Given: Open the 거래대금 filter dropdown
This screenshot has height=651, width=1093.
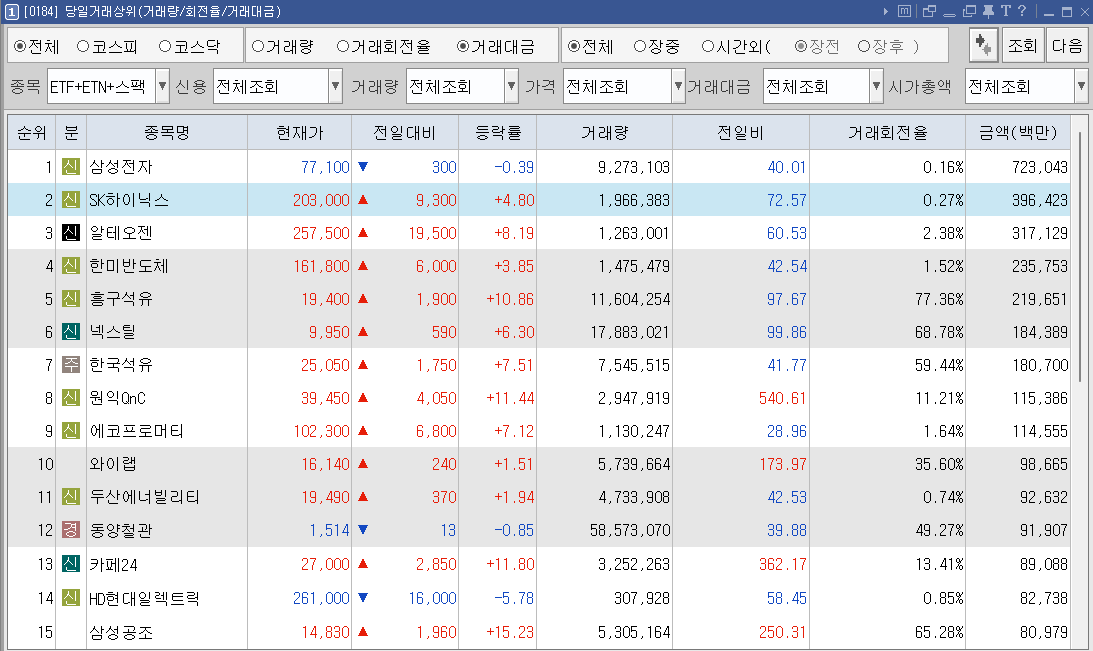Looking at the screenshot, I should (823, 86).
